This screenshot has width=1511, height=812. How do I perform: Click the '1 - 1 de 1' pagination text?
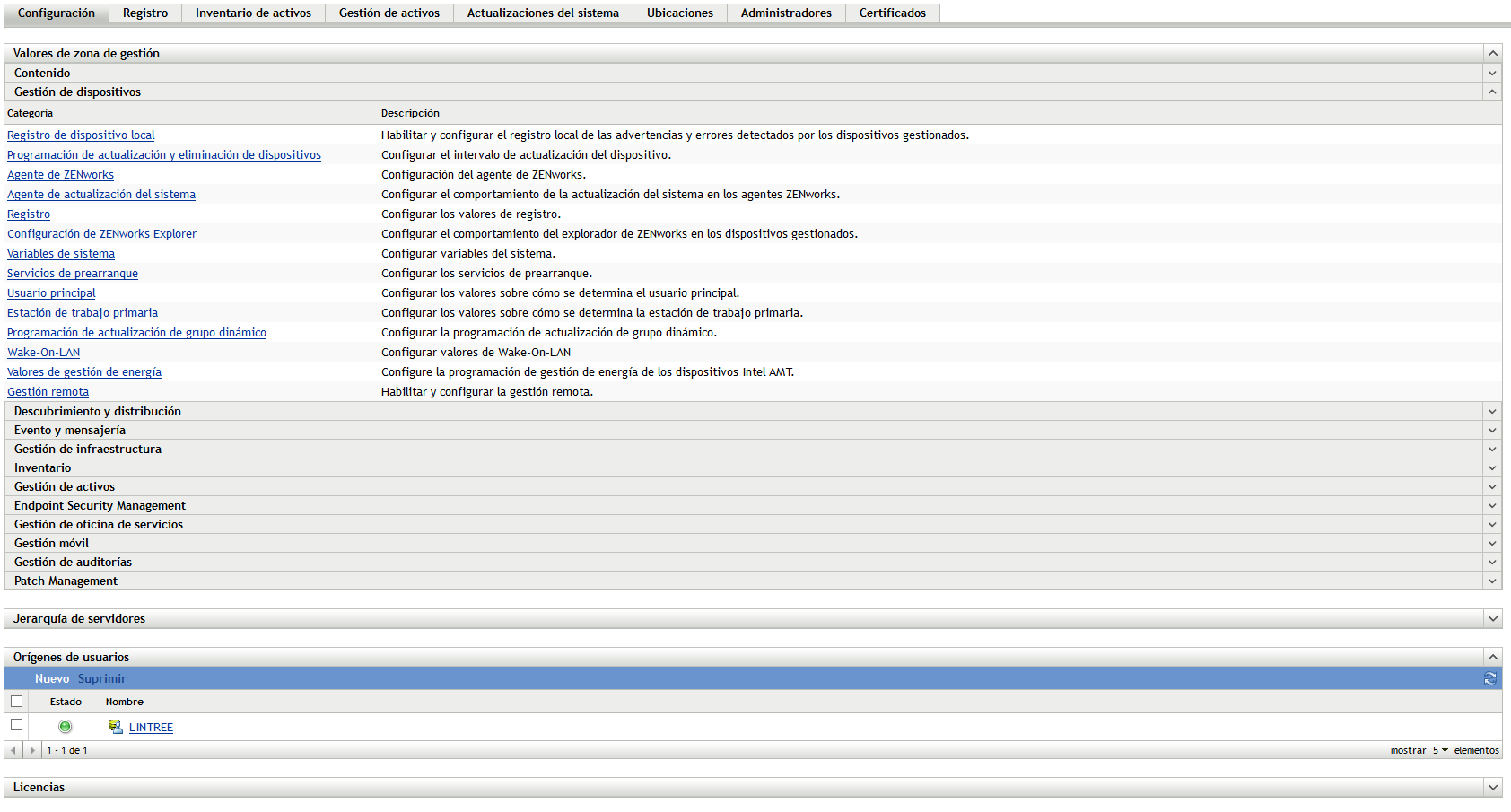[67, 750]
